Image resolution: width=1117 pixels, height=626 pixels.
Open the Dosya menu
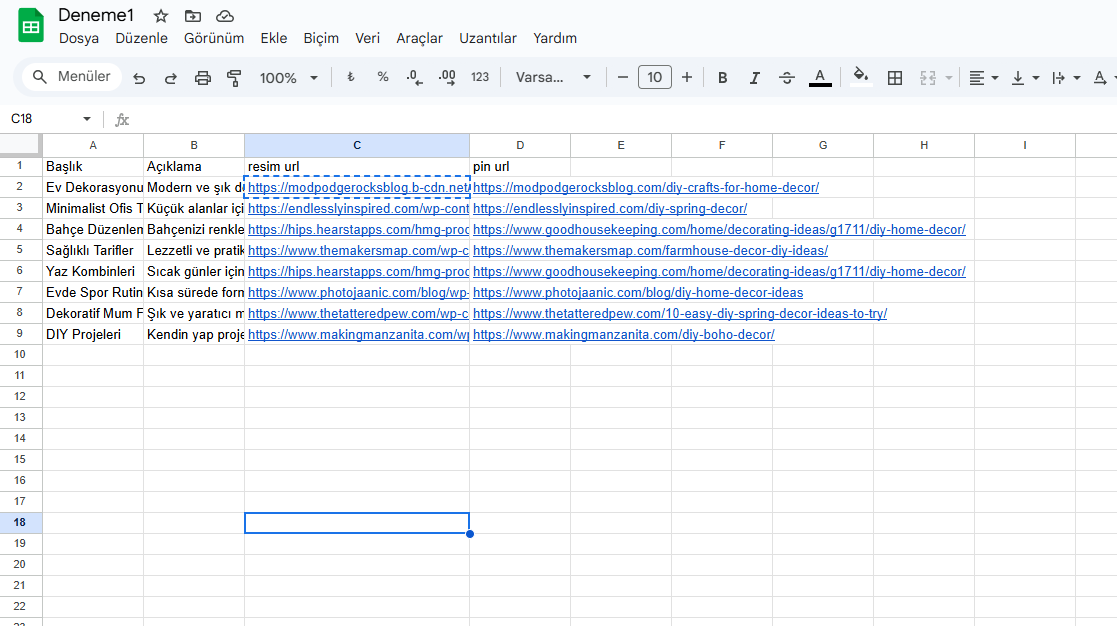(x=79, y=38)
